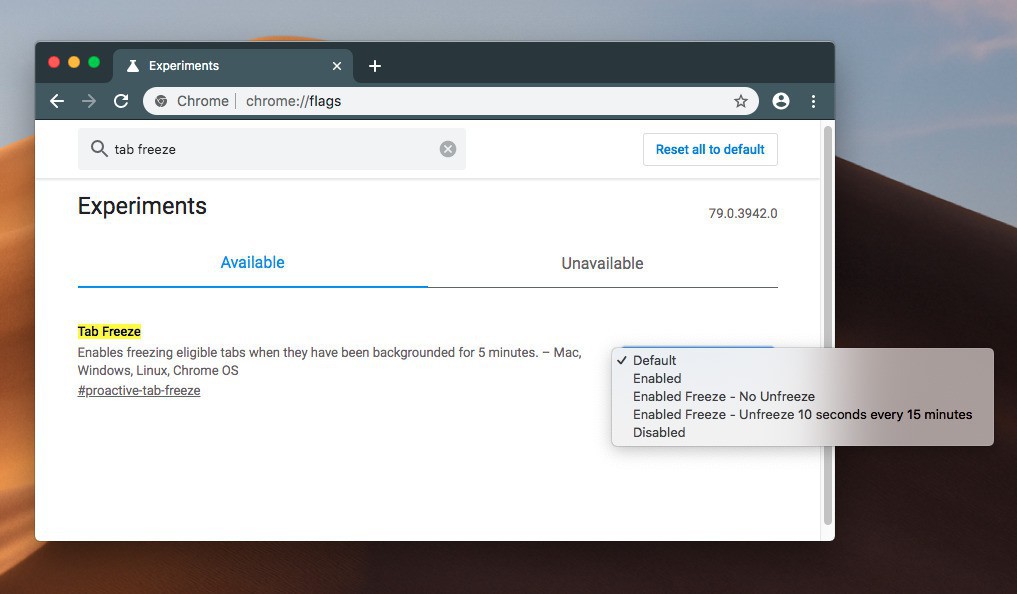
Task: Click version number 79.0.3942.0
Action: [x=743, y=213]
